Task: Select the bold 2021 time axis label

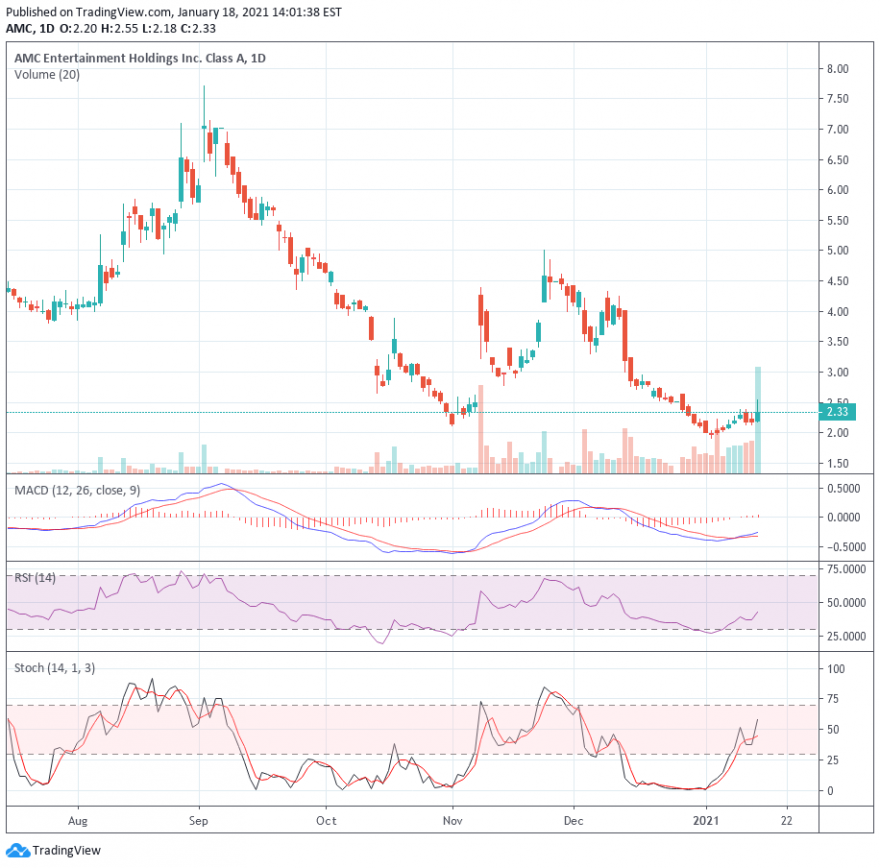Action: click(706, 821)
